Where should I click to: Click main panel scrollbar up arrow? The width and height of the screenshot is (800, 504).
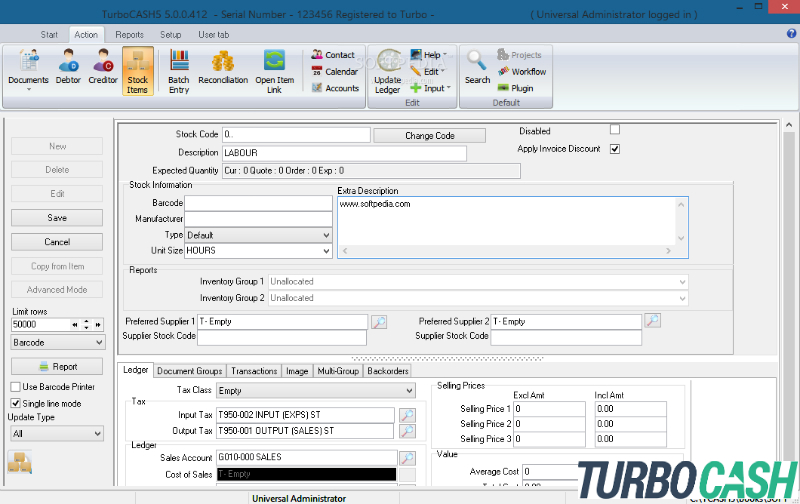tap(789, 125)
